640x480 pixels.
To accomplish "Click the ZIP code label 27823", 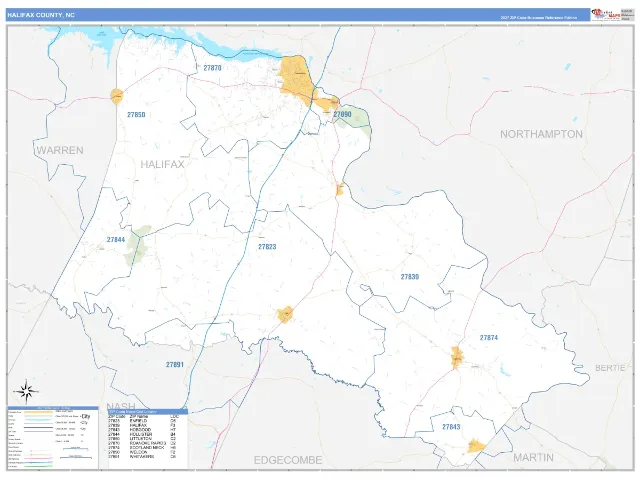I will (267, 247).
